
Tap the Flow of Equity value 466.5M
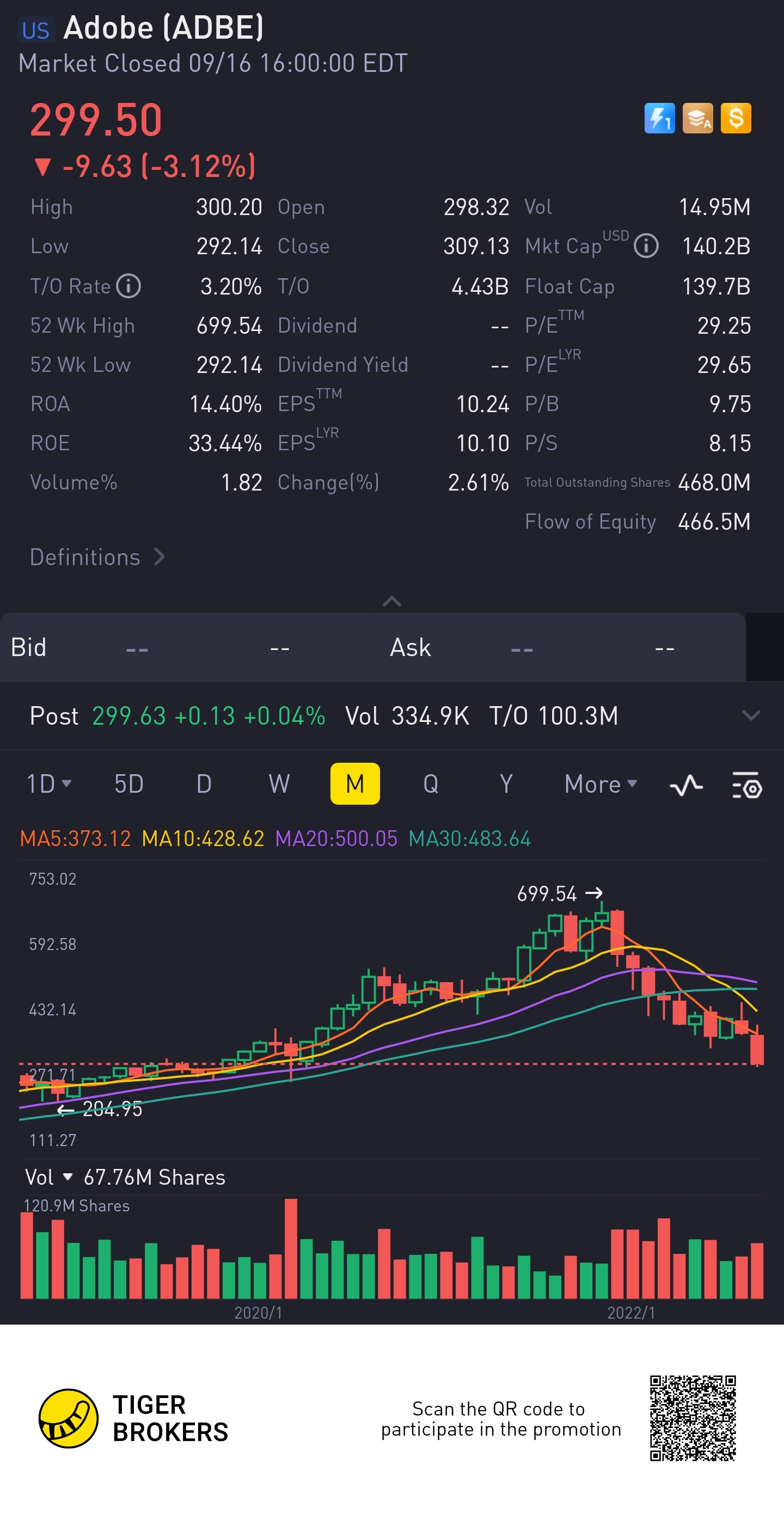[714, 522]
